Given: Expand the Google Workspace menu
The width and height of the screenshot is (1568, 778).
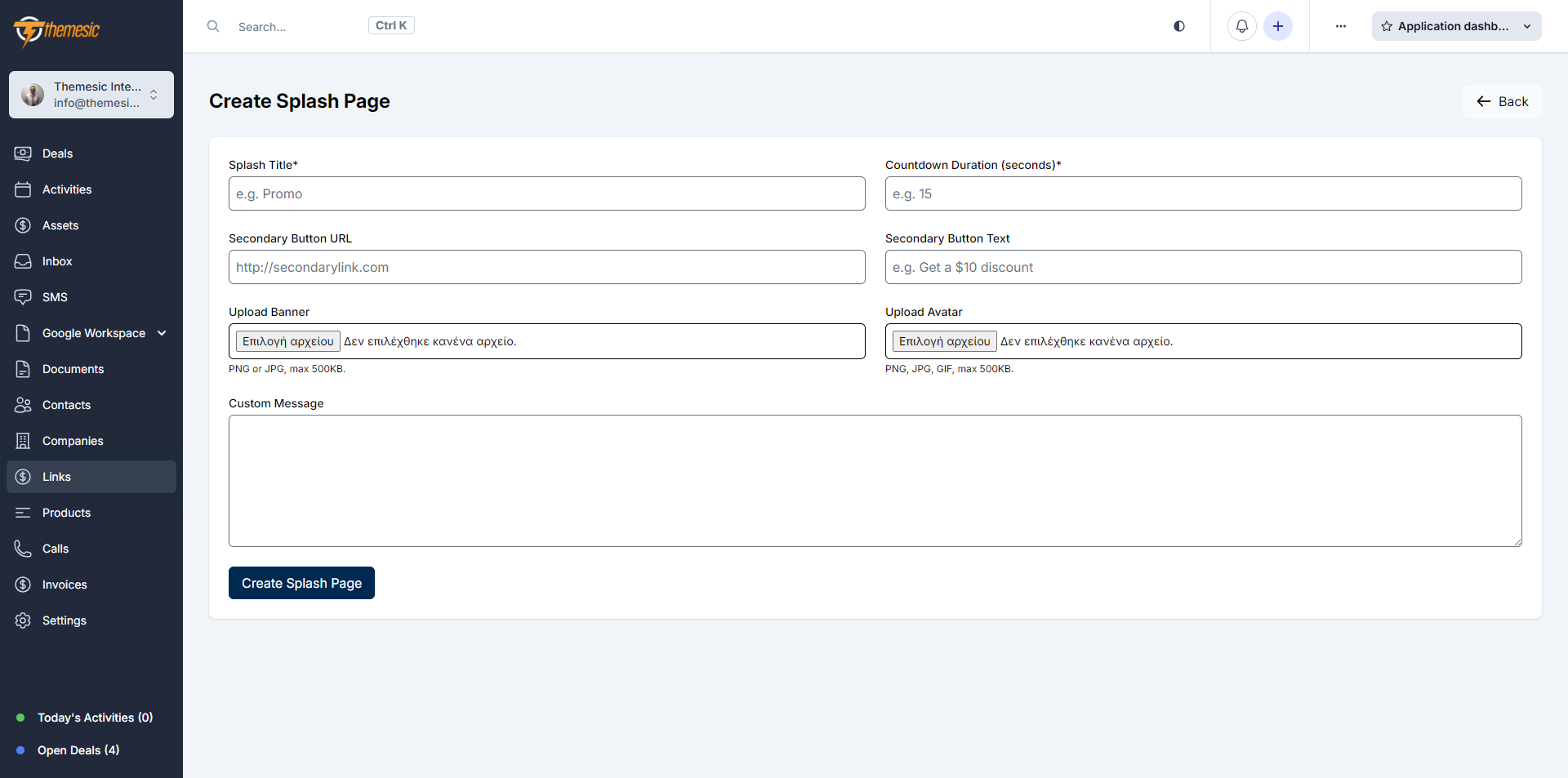Looking at the screenshot, I should (x=162, y=332).
